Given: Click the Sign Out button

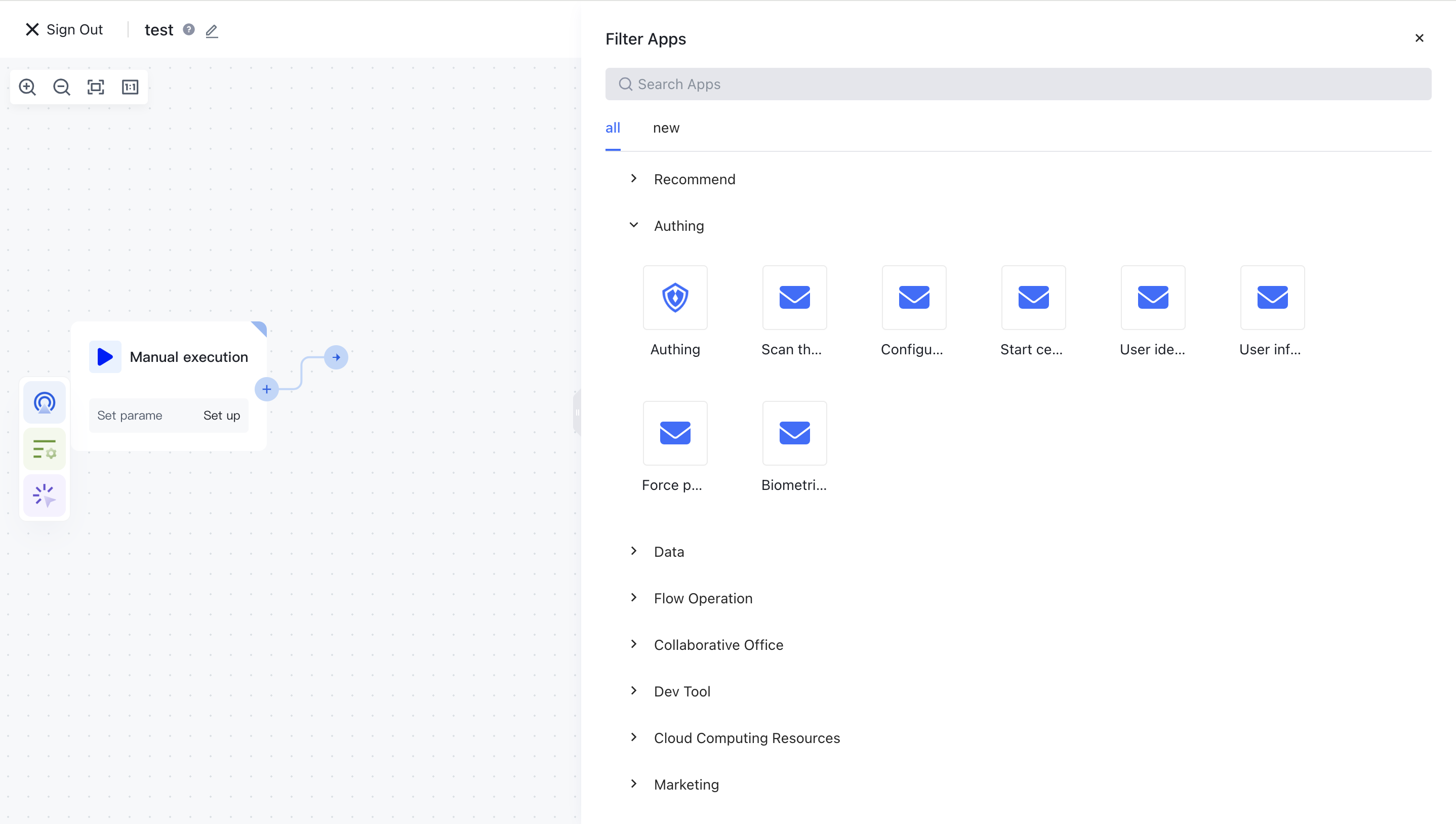Looking at the screenshot, I should point(64,29).
